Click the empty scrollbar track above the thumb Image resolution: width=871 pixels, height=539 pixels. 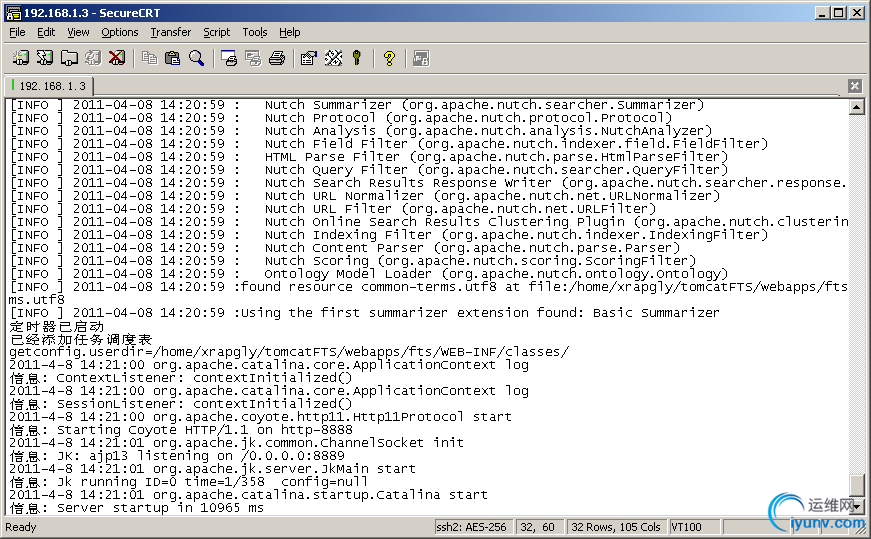[x=857, y=294]
